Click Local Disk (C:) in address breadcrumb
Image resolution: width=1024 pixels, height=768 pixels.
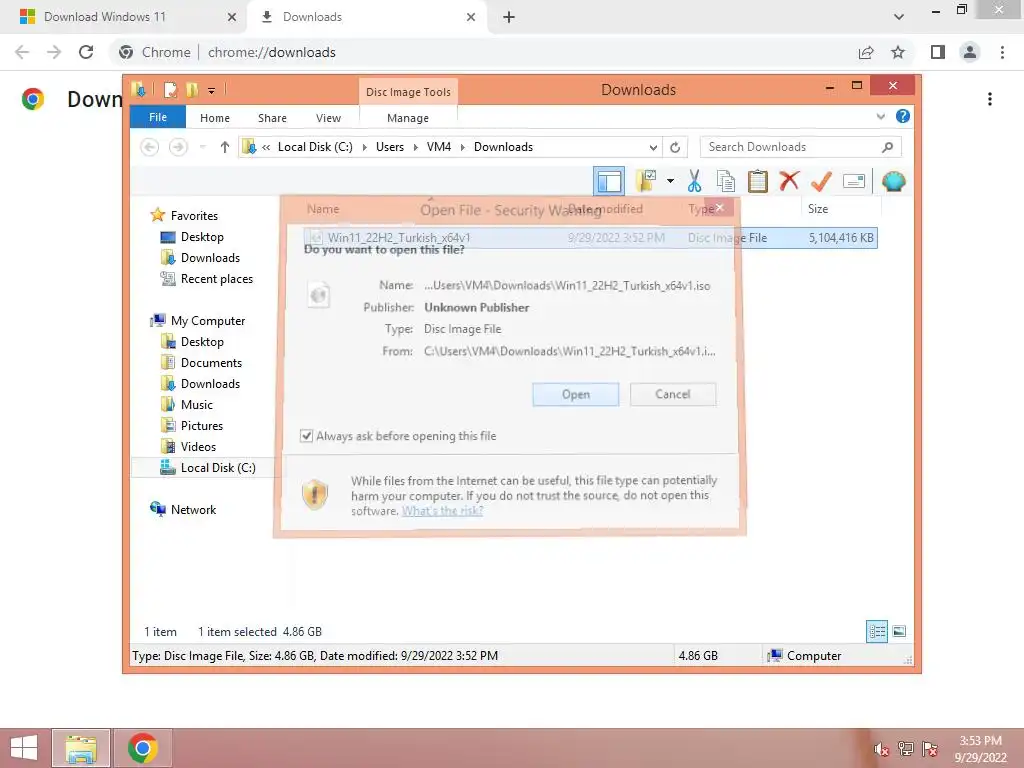coord(315,147)
